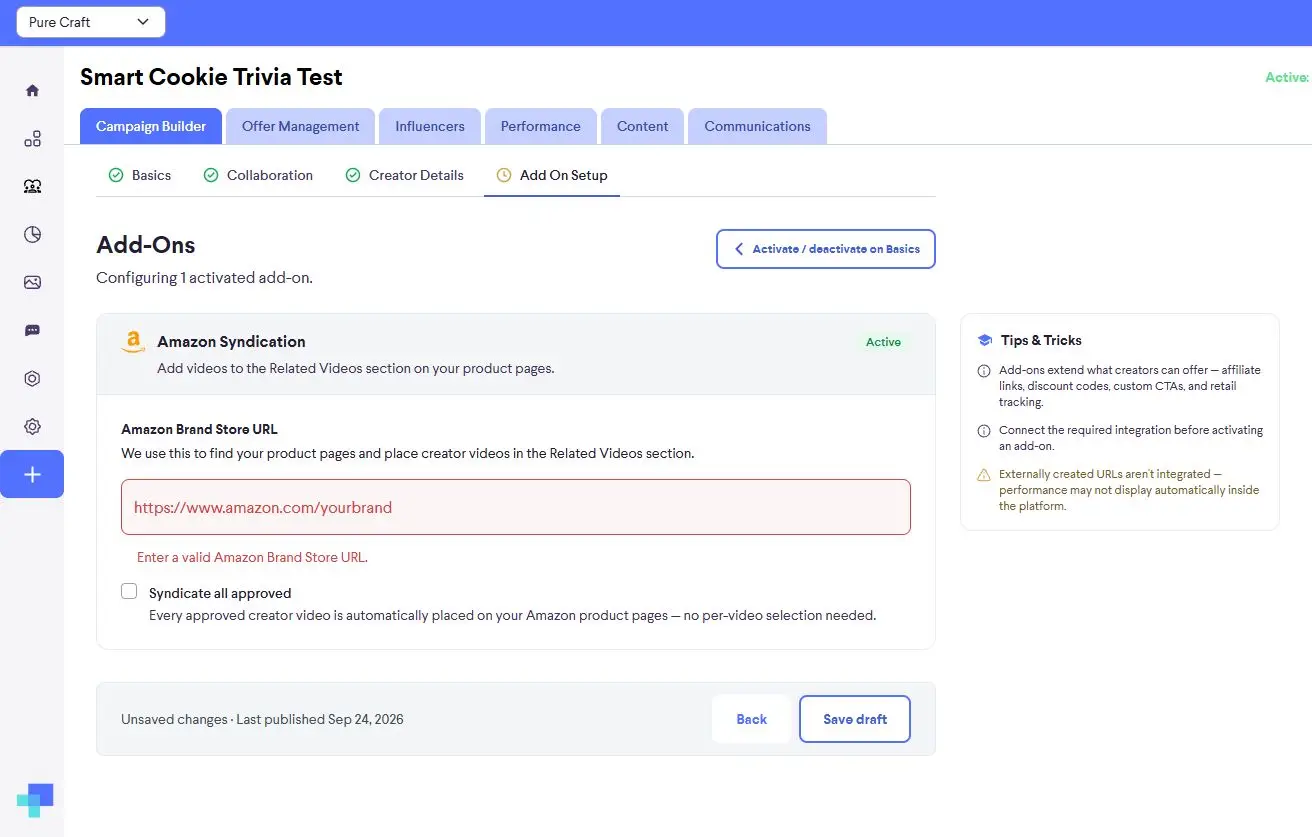The height and width of the screenshot is (837, 1312).
Task: Open the Content tab
Action: (643, 126)
